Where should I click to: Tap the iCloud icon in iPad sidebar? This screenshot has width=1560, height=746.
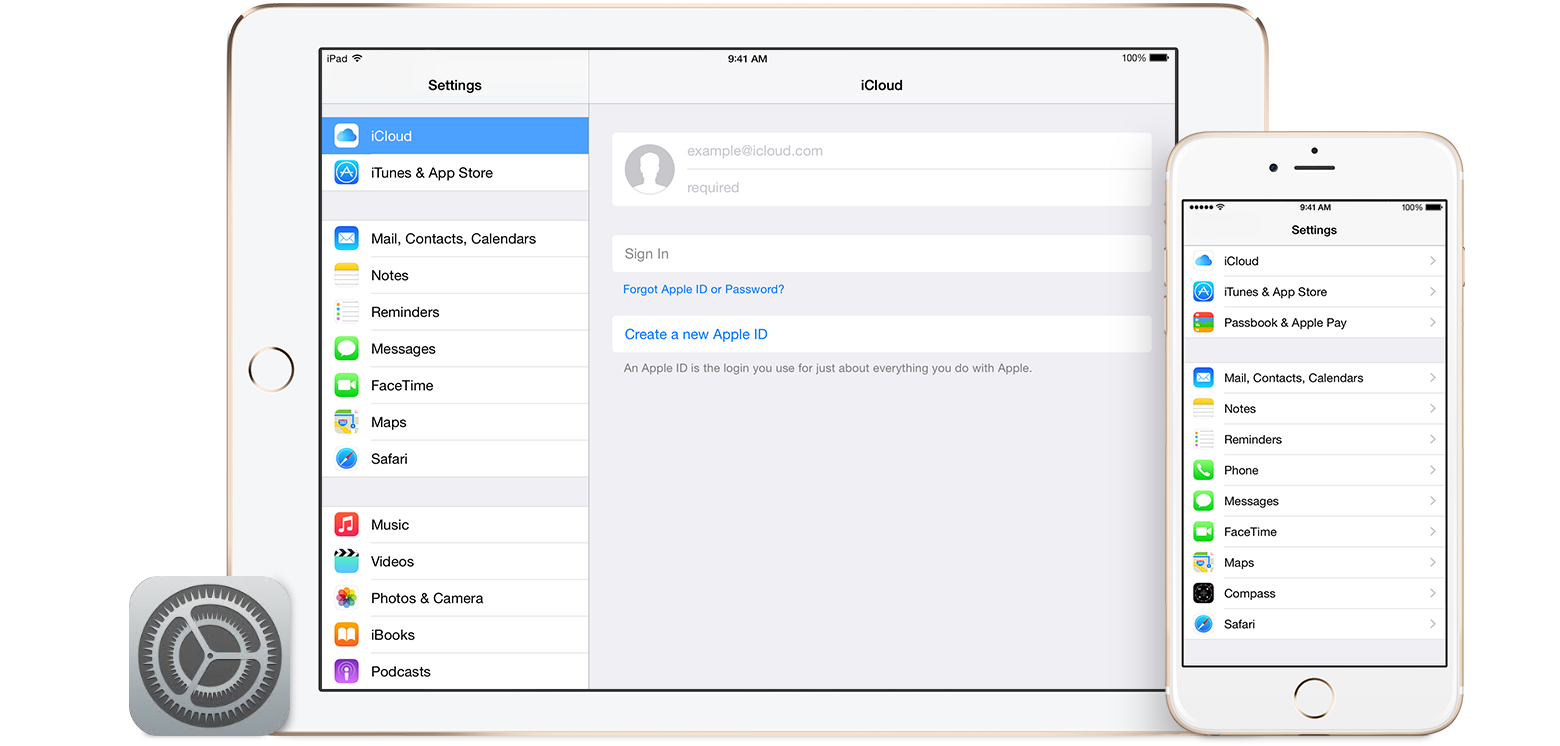pos(347,136)
